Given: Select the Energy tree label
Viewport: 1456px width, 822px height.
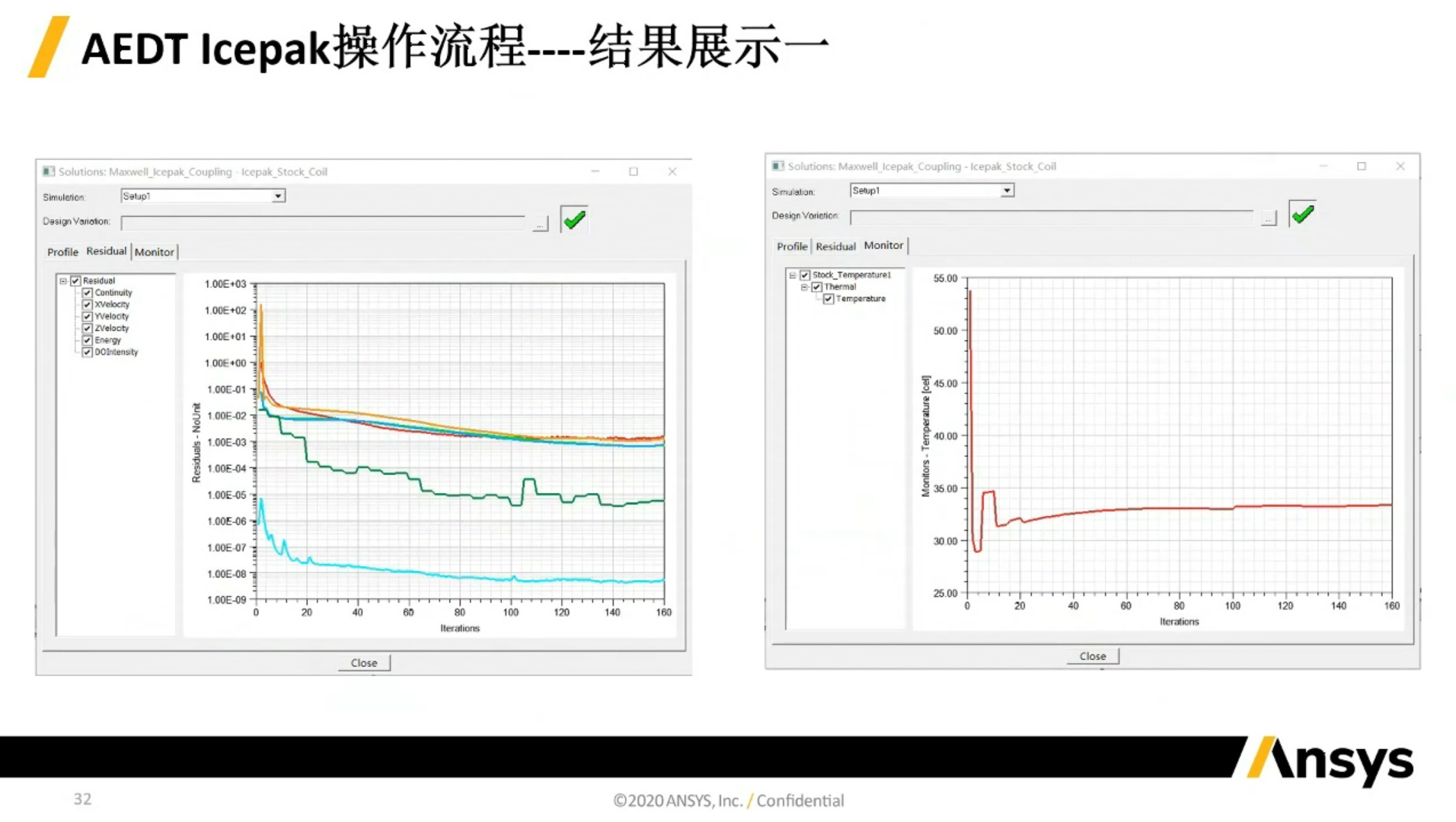Looking at the screenshot, I should (x=107, y=340).
